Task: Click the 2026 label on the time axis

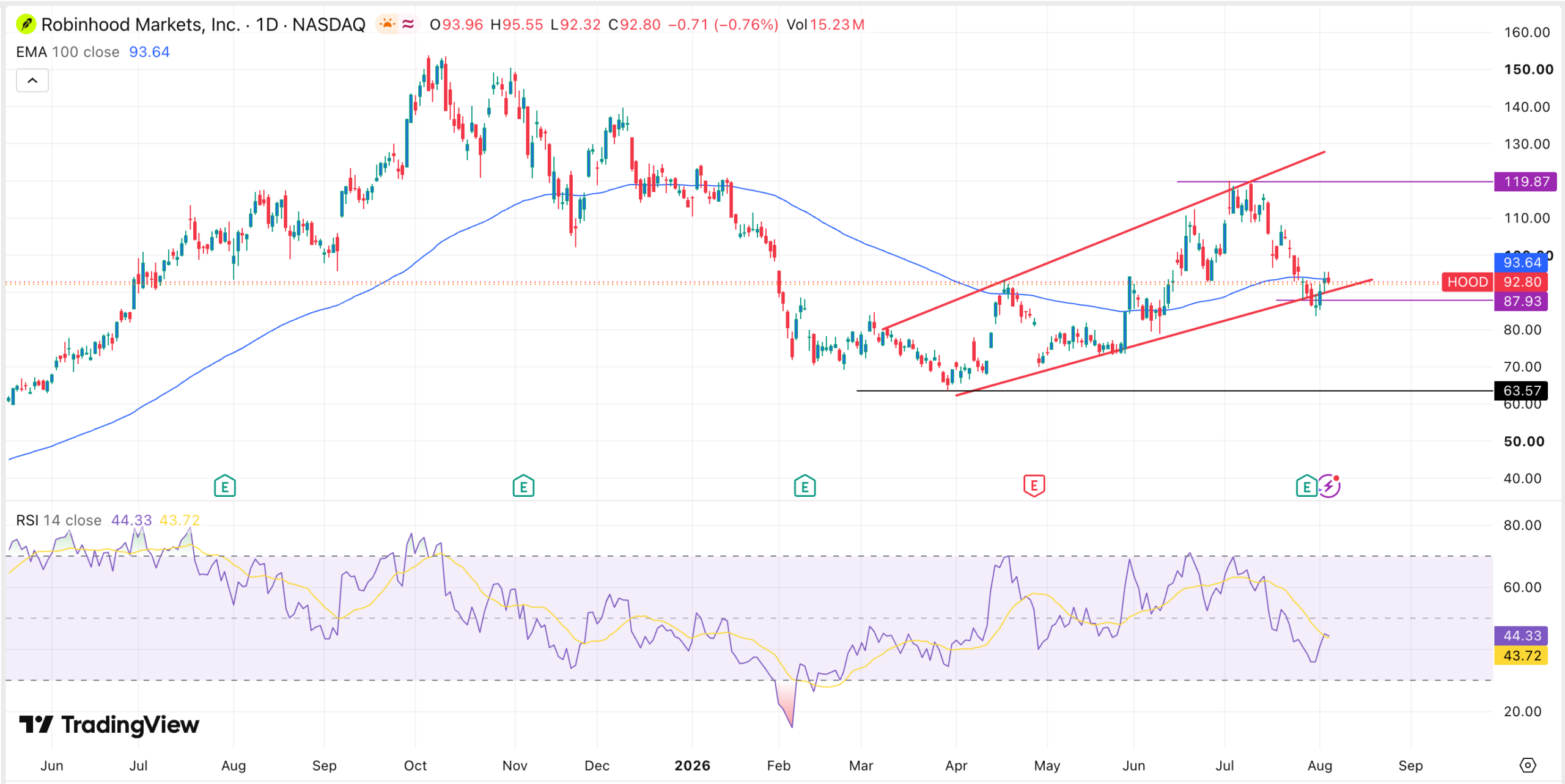Action: [692, 765]
